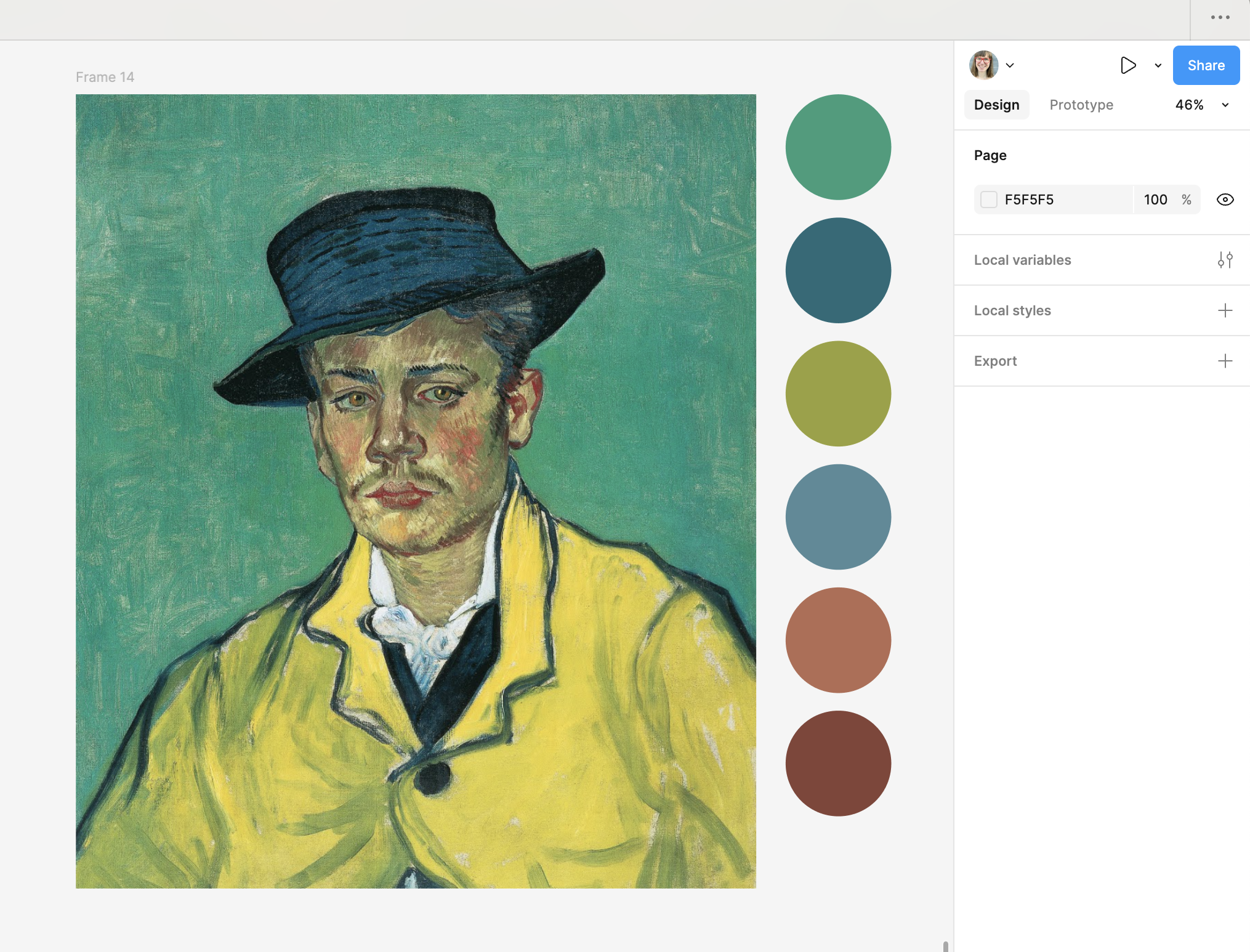
Task: Expand the avatar dropdown chevron
Action: coord(1010,65)
